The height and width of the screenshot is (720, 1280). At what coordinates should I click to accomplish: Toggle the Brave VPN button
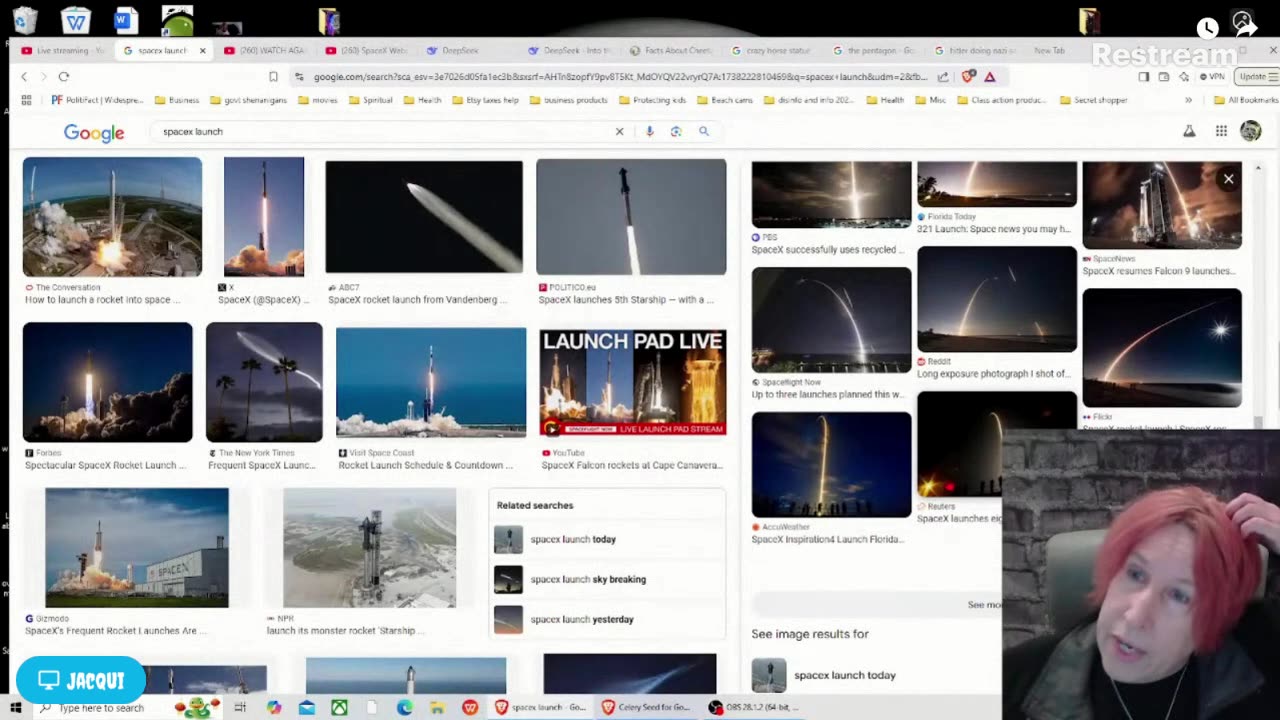[1212, 77]
